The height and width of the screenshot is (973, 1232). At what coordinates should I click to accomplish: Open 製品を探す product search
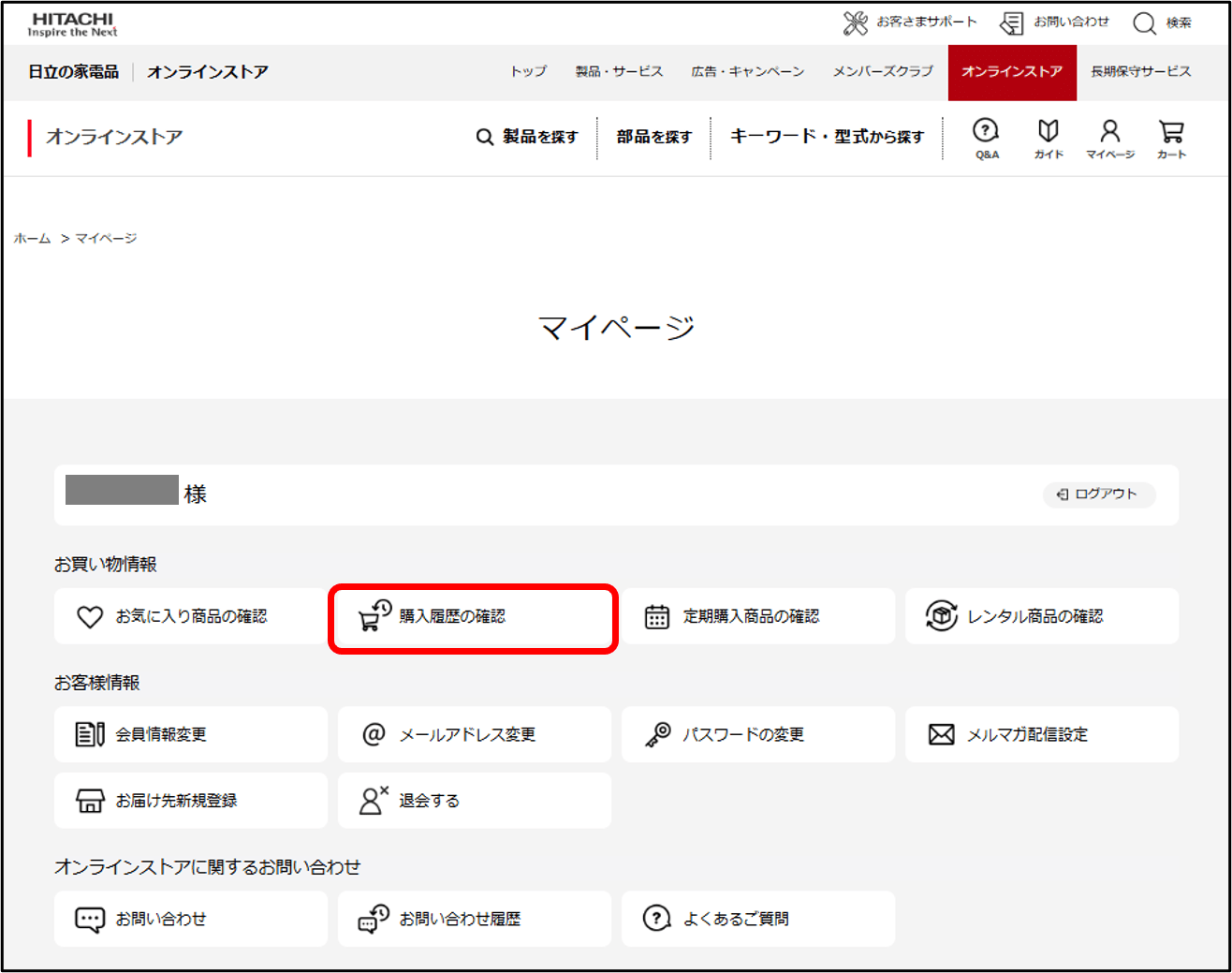527,138
